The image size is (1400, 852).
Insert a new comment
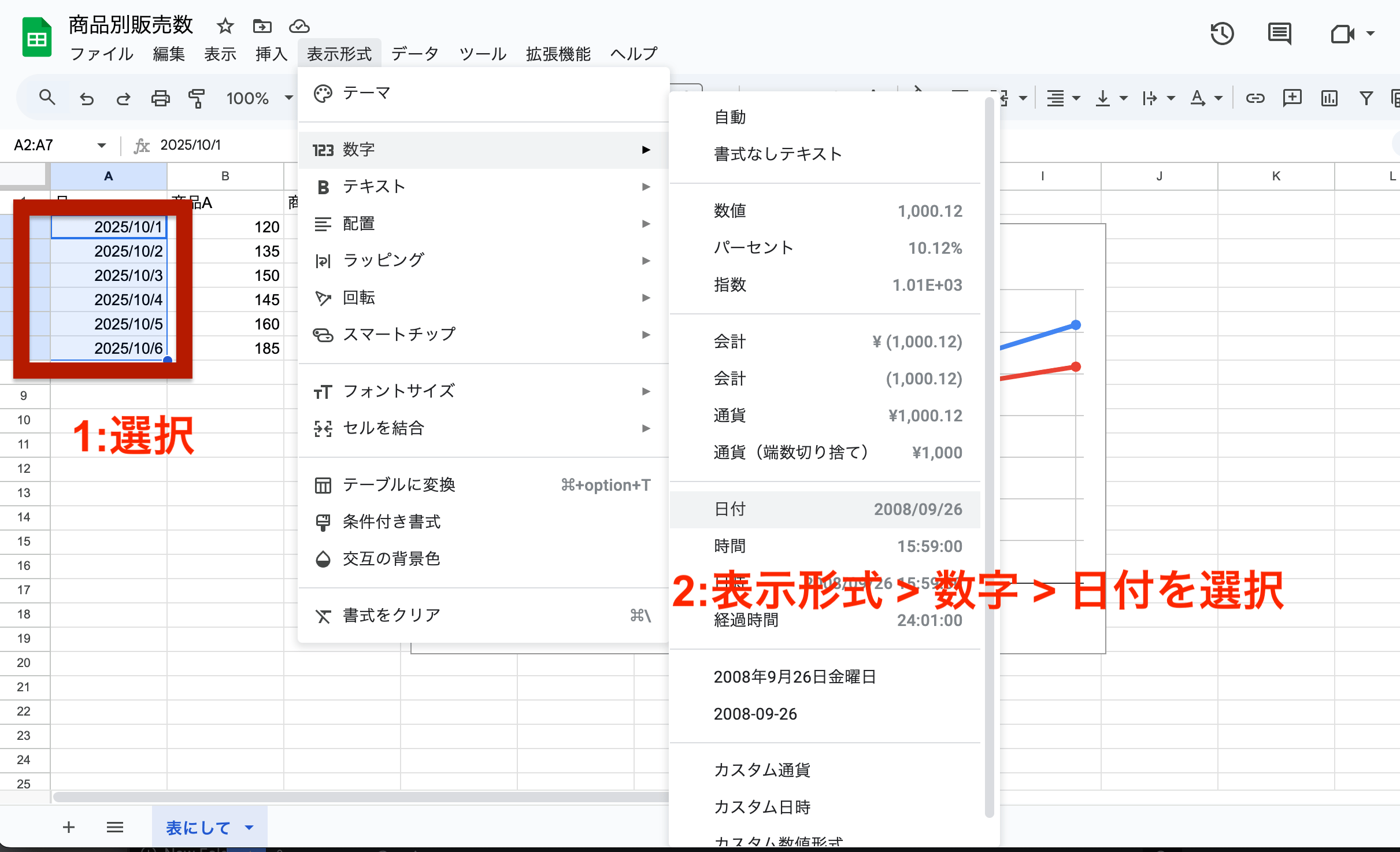tap(1292, 98)
